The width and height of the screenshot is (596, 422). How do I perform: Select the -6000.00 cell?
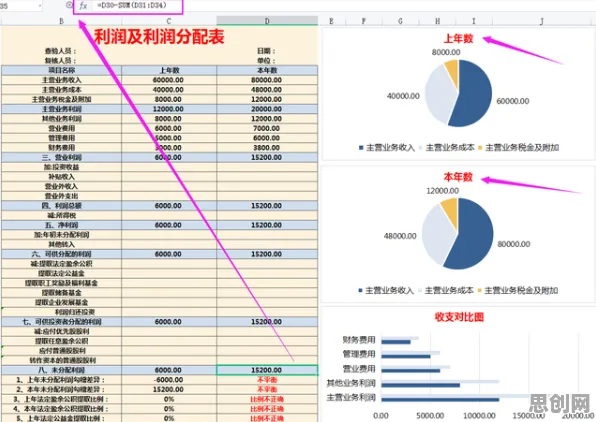[x=169, y=380]
